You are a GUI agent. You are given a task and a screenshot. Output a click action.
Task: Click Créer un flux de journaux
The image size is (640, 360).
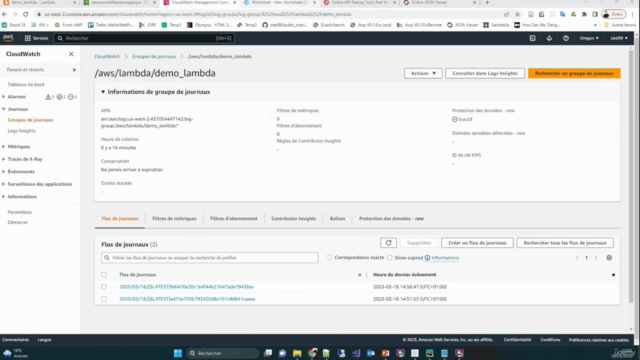[477, 243]
